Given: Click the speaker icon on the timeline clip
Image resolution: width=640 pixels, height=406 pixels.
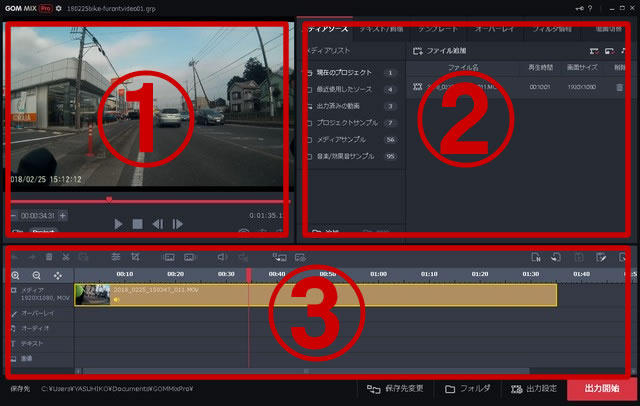Looking at the screenshot, I should point(117,300).
